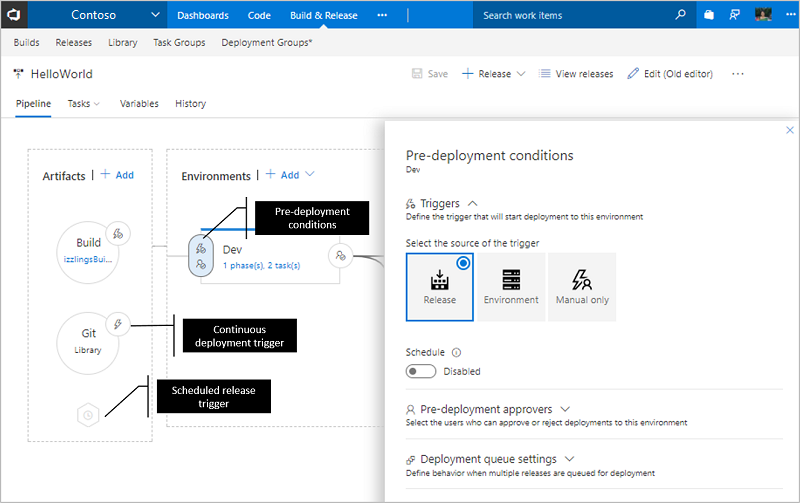
Task: Select the Build artifact circle
Action: point(88,253)
